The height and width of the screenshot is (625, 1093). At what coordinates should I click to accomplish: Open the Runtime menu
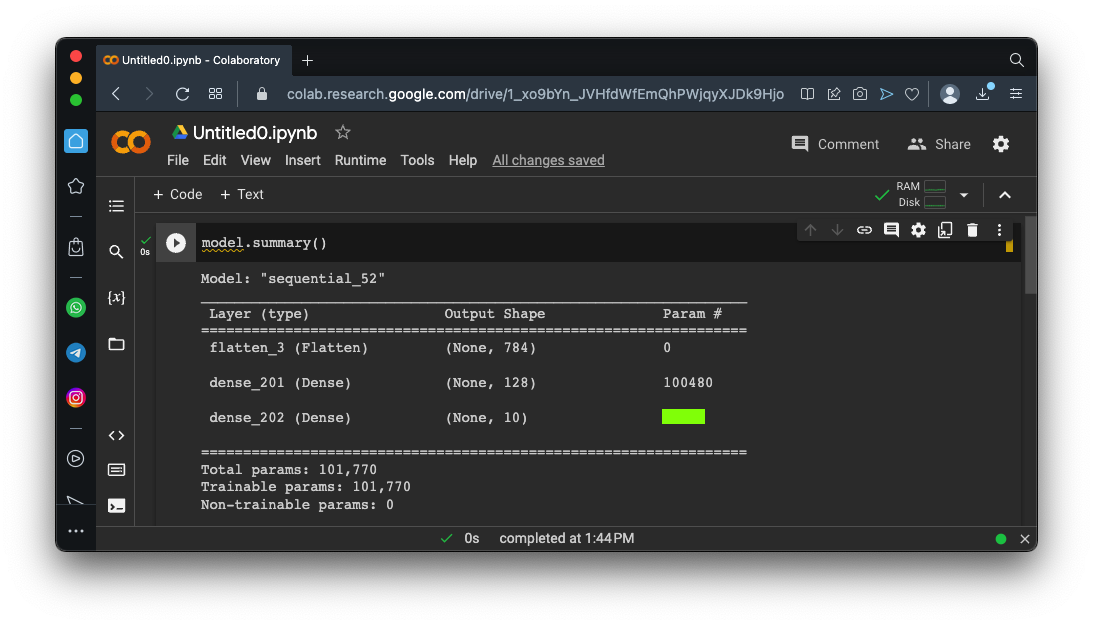coord(360,160)
